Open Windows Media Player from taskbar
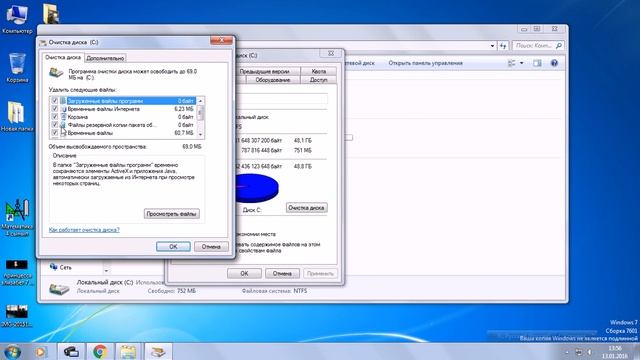This screenshot has height=360, width=640. click(40, 351)
